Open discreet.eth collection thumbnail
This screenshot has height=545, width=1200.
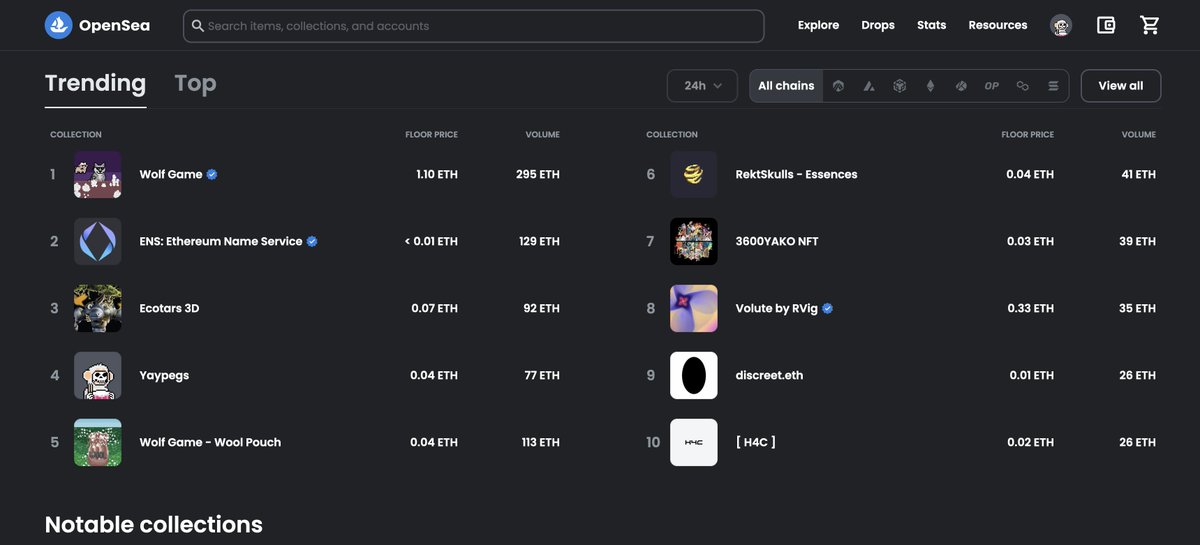[694, 375]
